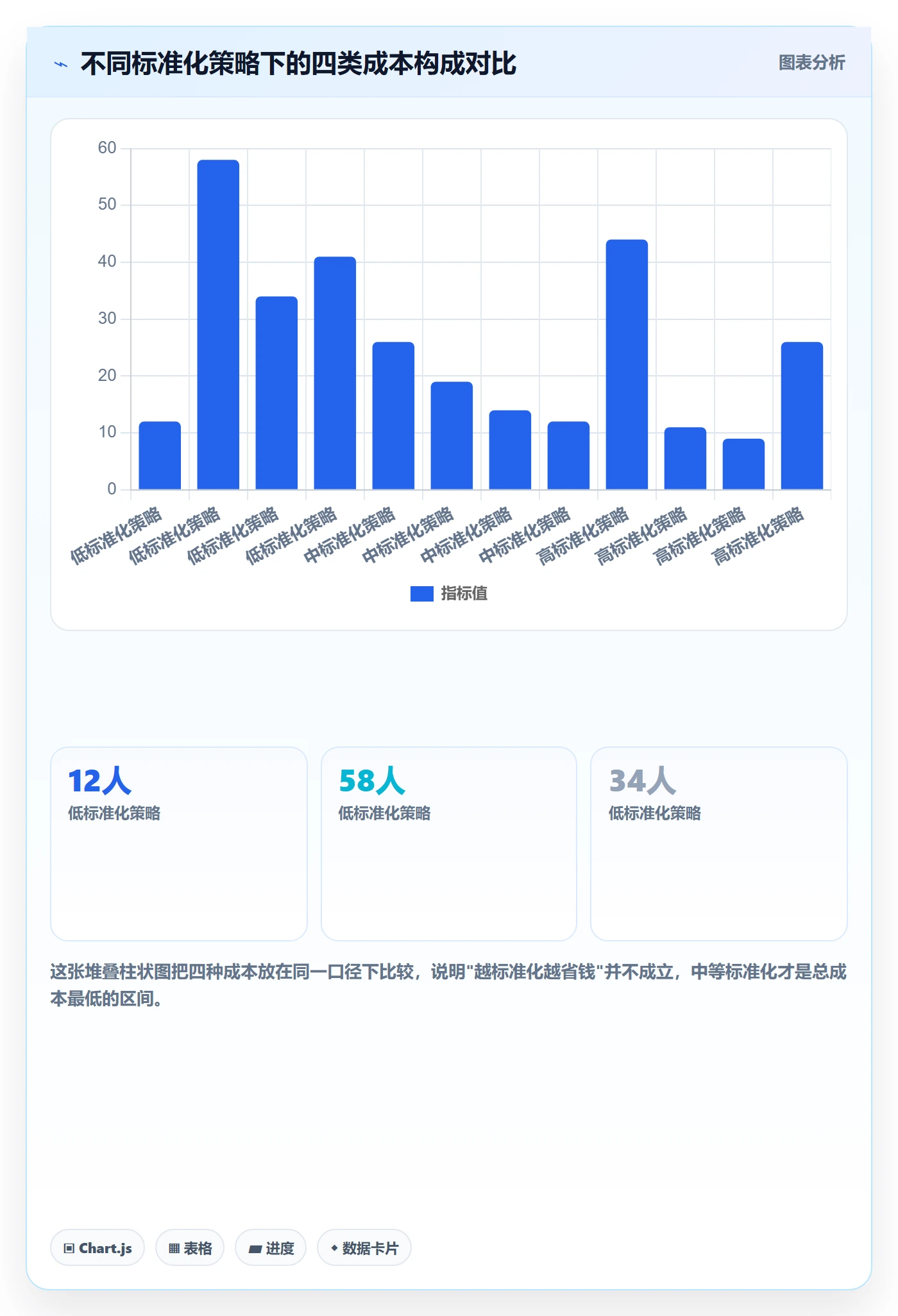The height and width of the screenshot is (1316, 898).
Task: Select the Chart.js tag chip
Action: click(x=97, y=1247)
